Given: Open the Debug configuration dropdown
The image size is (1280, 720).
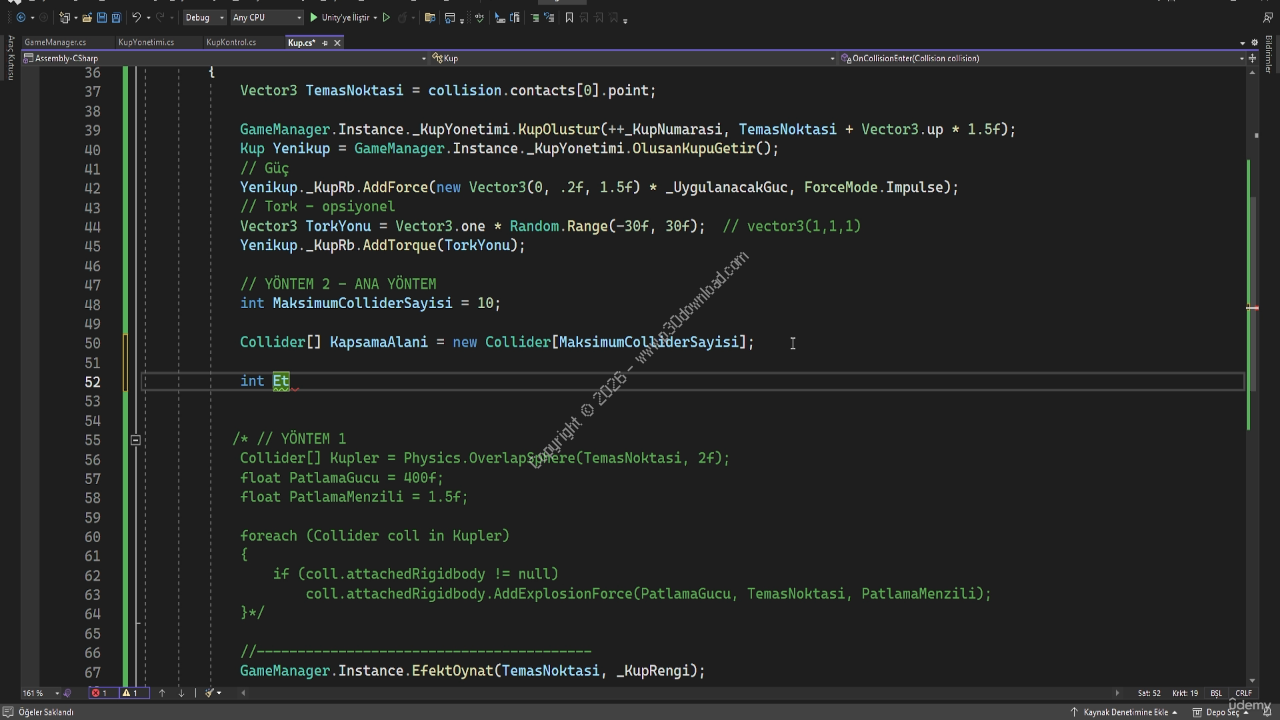Looking at the screenshot, I should pyautogui.click(x=203, y=17).
